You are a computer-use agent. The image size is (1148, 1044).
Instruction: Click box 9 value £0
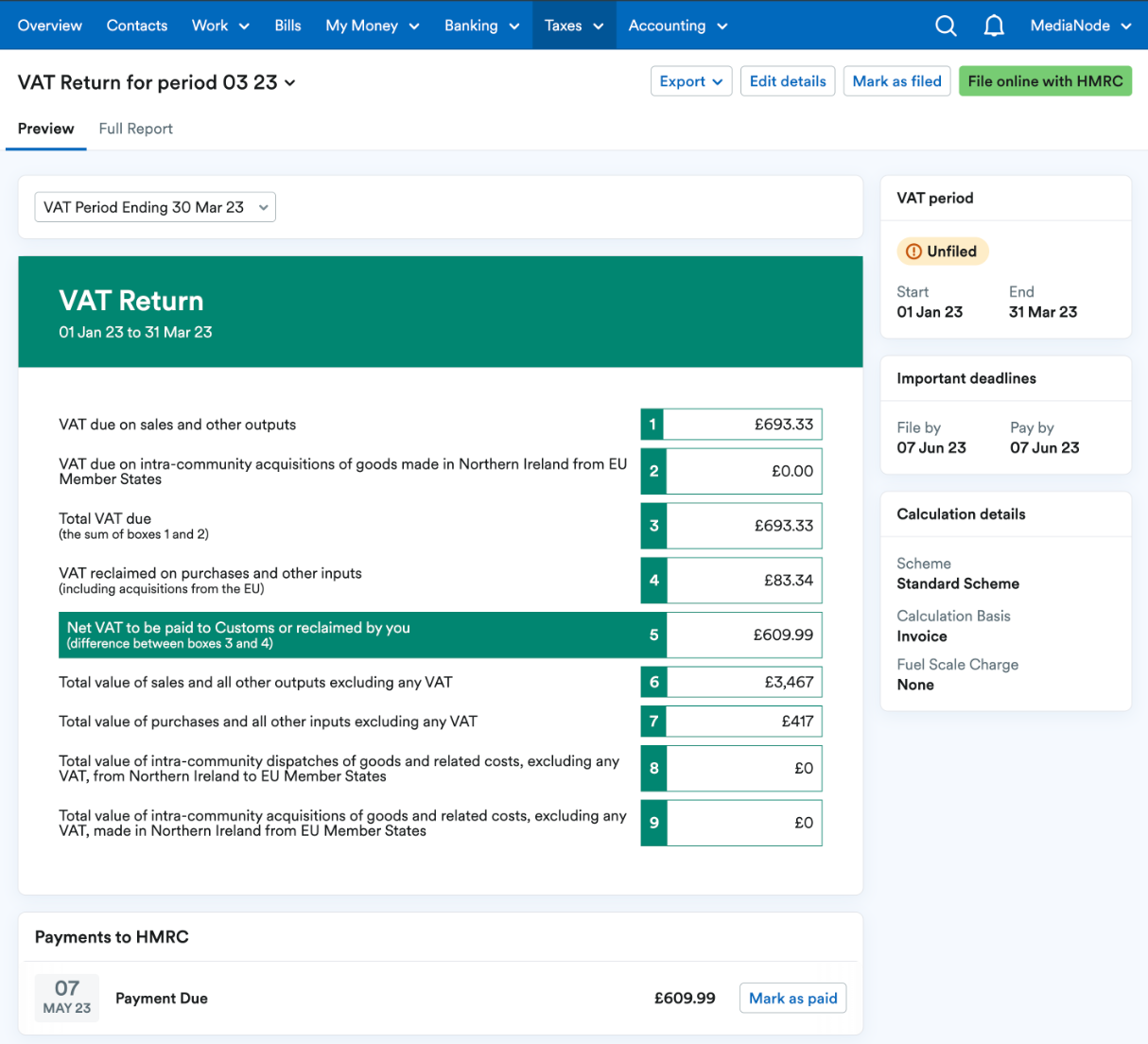pyautogui.click(x=743, y=823)
